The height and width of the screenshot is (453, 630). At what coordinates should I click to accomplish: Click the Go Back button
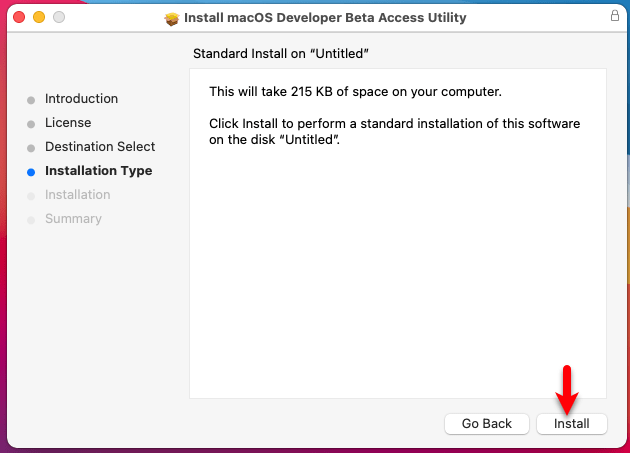tap(487, 424)
